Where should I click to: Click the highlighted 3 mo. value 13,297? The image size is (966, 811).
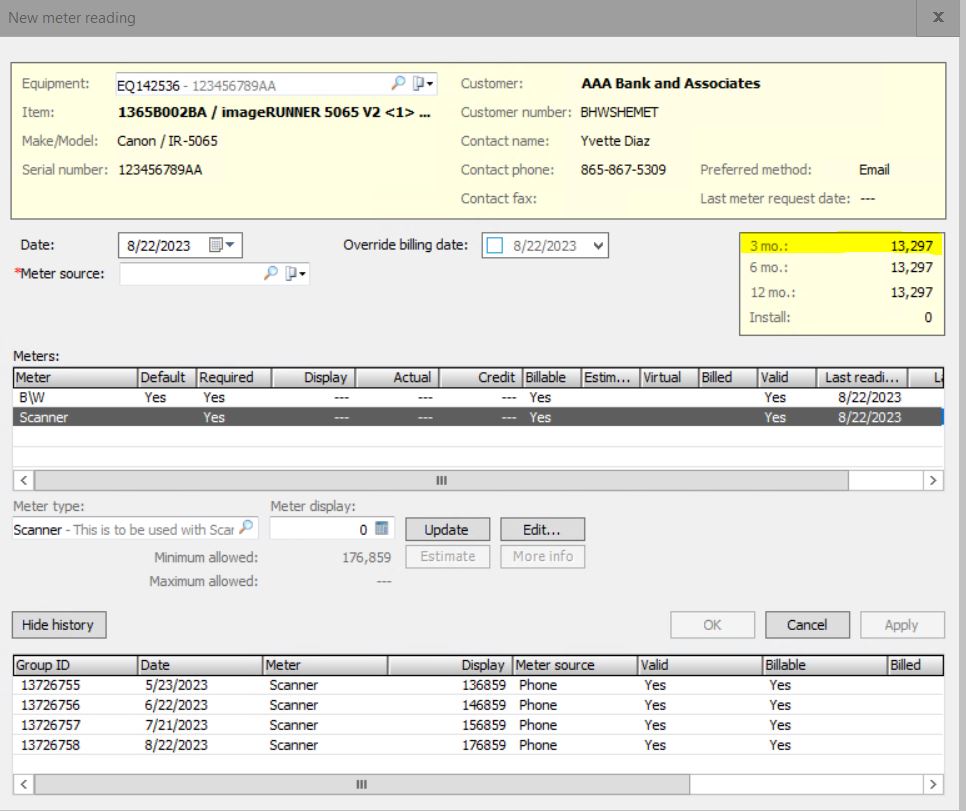pos(911,246)
